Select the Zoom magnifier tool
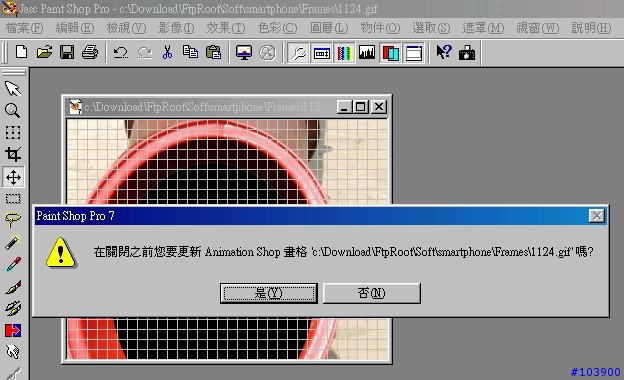 pos(13,110)
